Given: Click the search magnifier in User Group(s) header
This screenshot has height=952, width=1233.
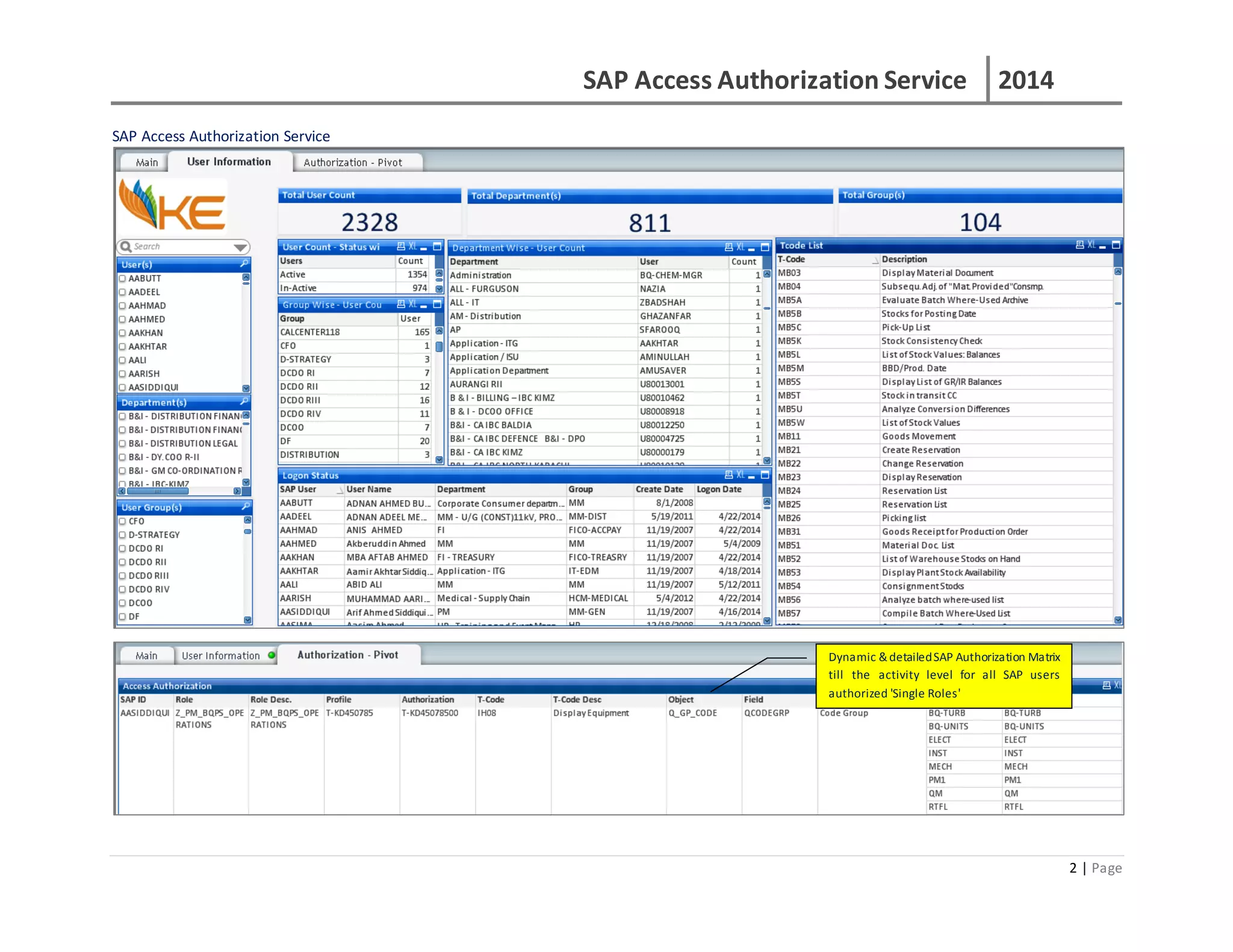Looking at the screenshot, I should (245, 507).
